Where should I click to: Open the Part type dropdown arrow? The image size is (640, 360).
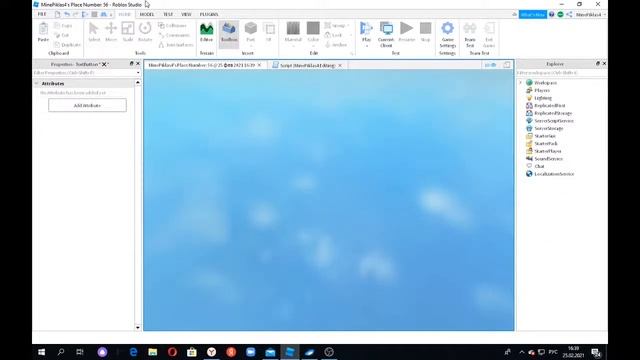click(251, 45)
